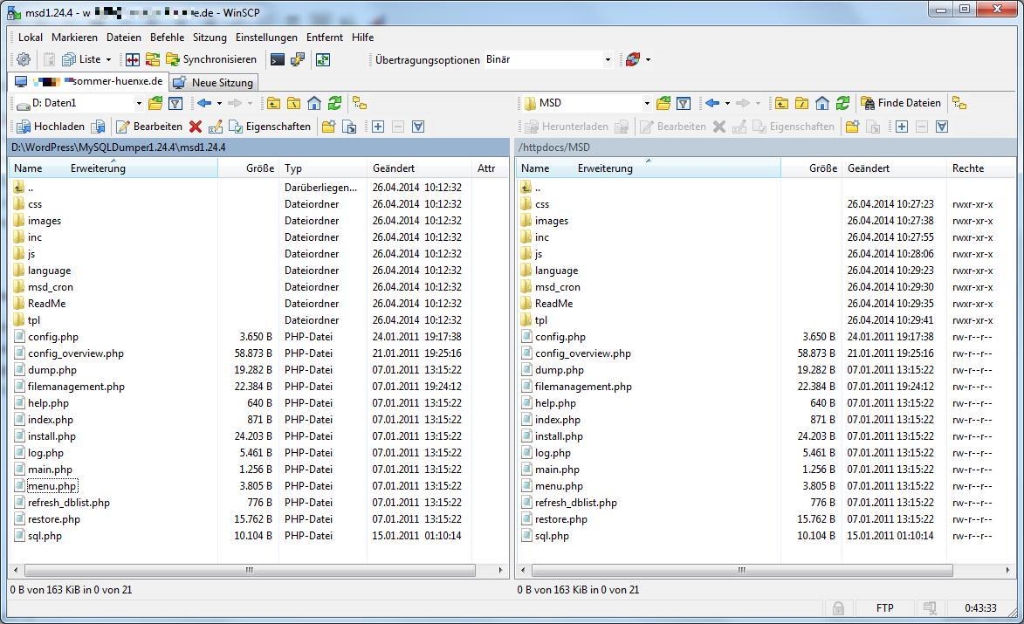
Task: Open the console terminal icon
Action: [x=277, y=58]
